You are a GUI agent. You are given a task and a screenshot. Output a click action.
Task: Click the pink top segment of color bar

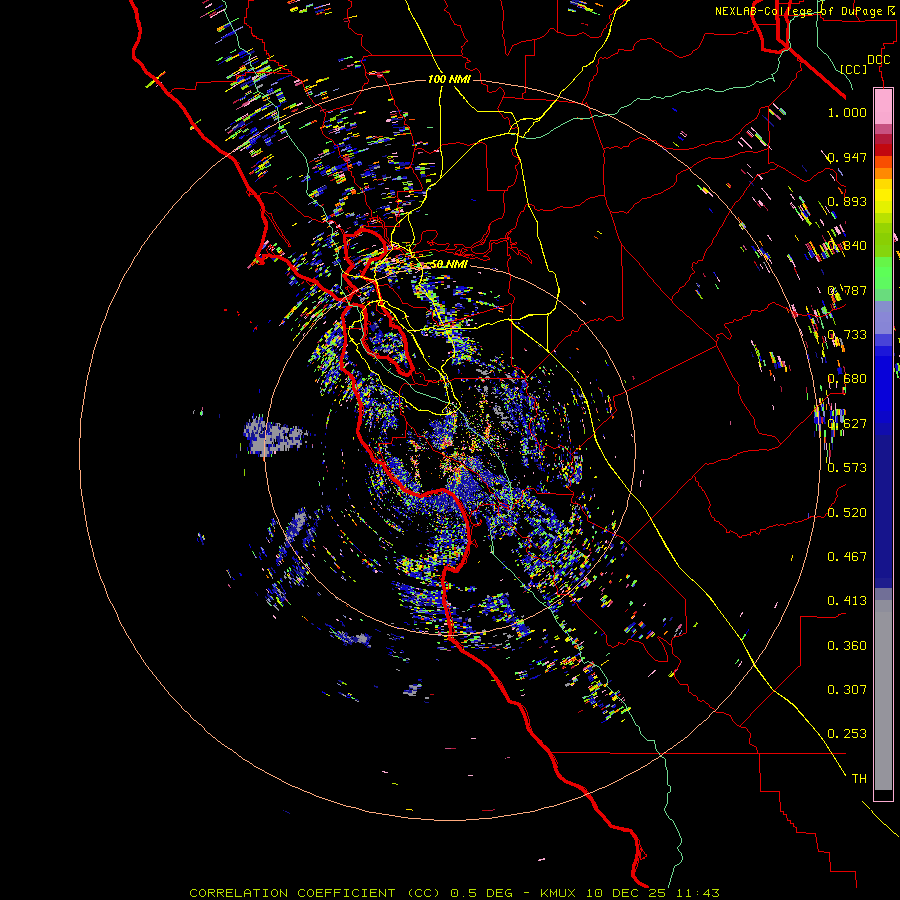(883, 106)
